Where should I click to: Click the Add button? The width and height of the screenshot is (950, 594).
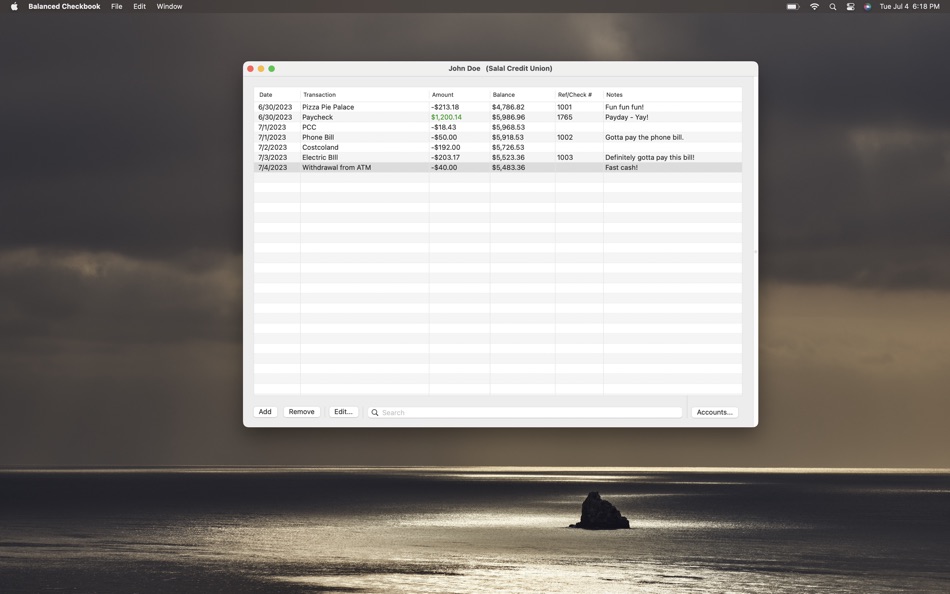point(265,412)
